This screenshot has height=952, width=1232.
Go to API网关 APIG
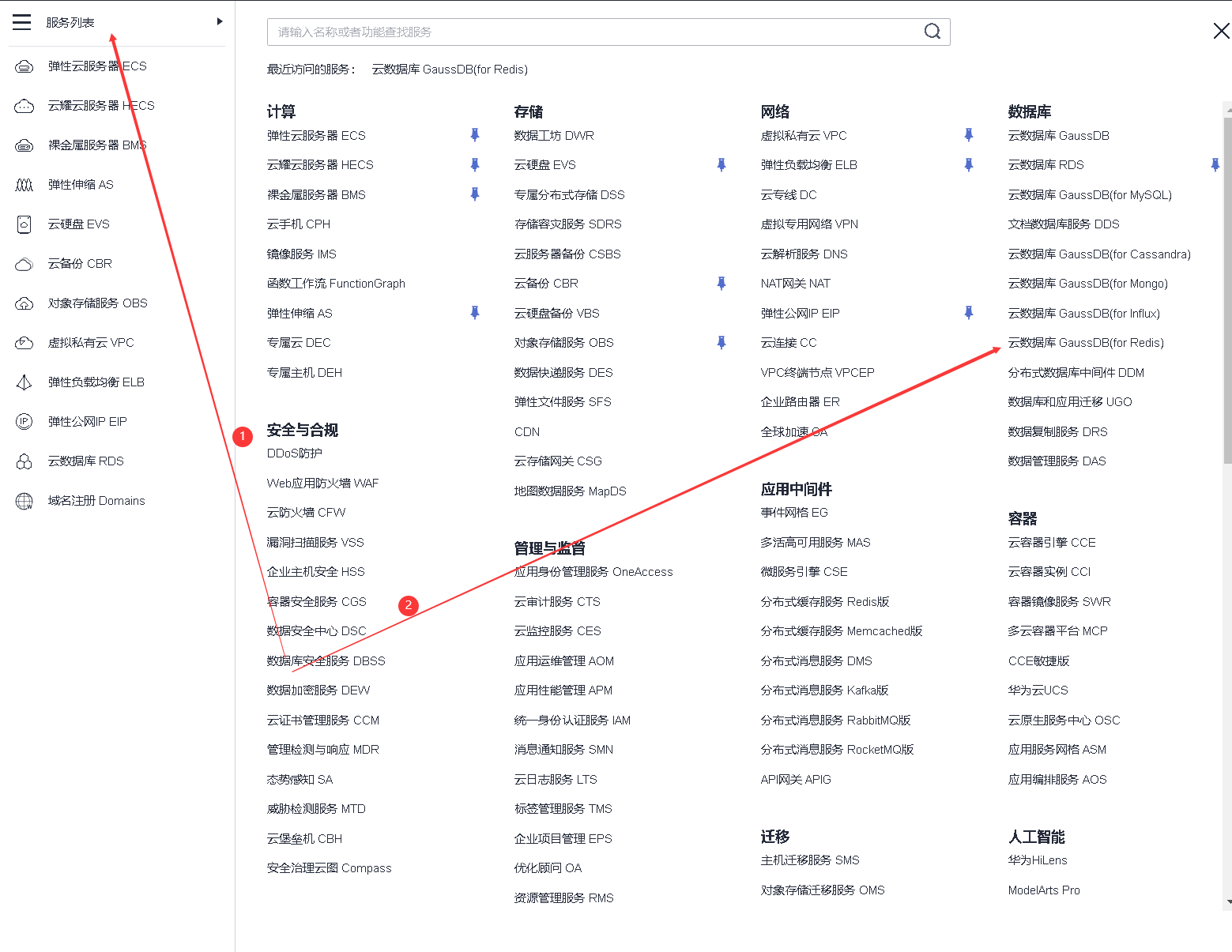(x=796, y=780)
